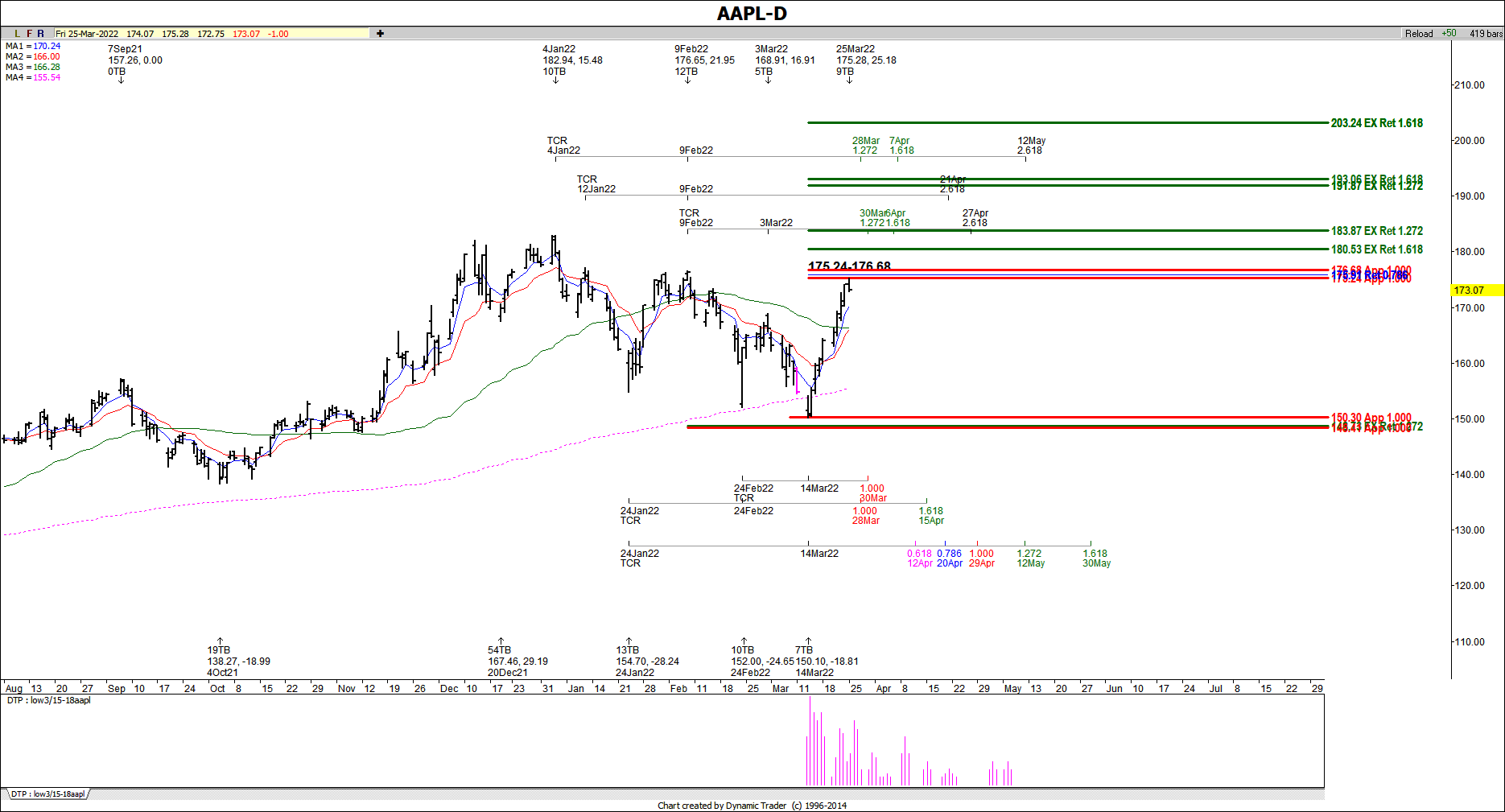This screenshot has width=1505, height=812.
Task: Click the 10TB 152.00 24Feb22 low label
Action: pyautogui.click(x=762, y=662)
